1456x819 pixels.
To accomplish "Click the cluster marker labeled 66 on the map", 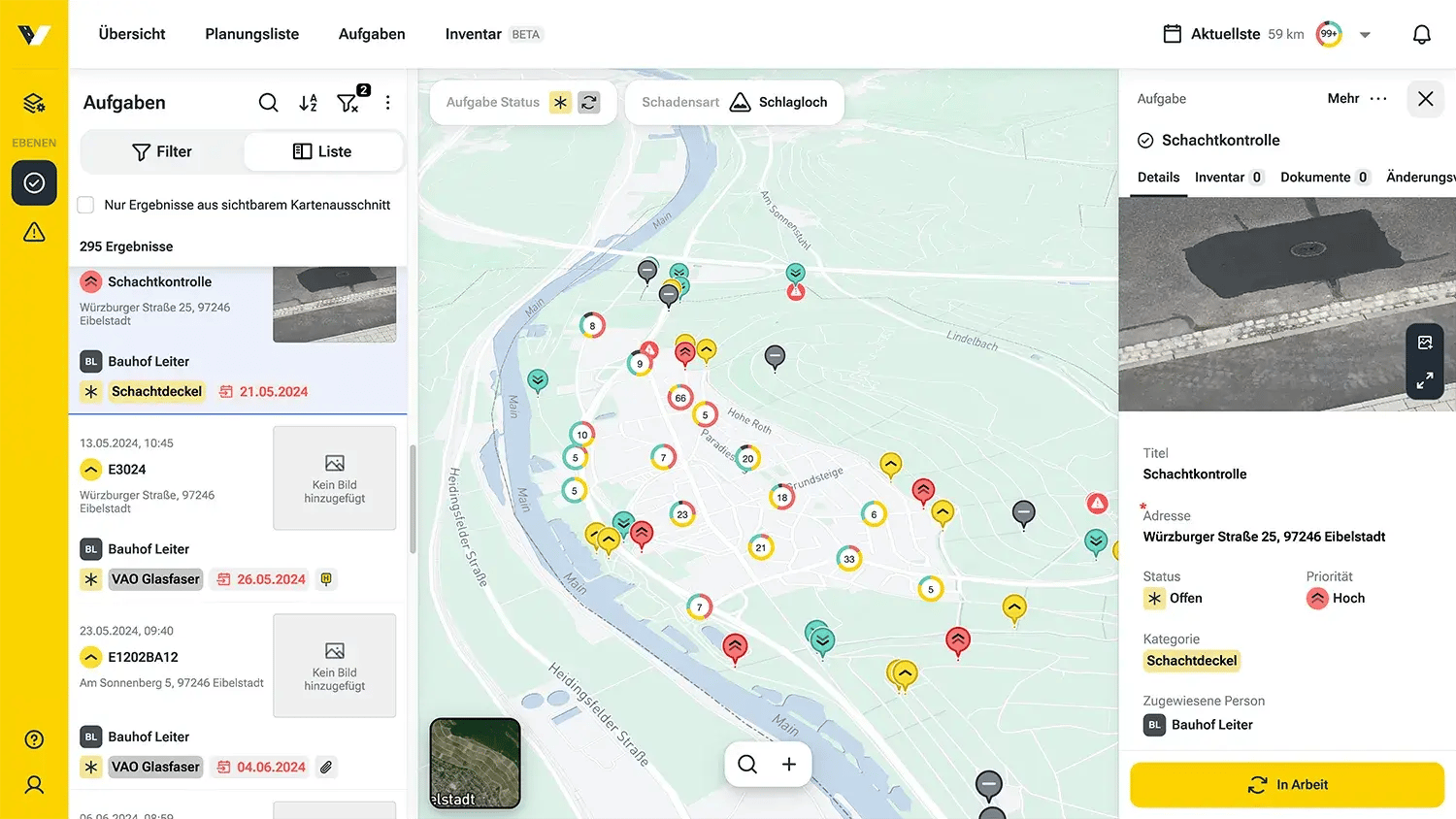I will (x=680, y=398).
